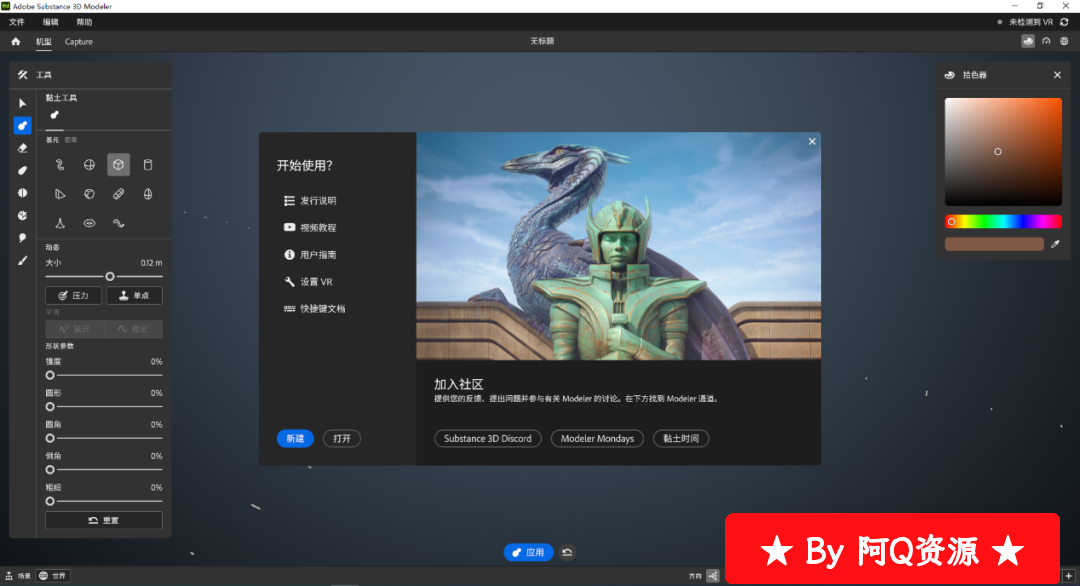Viewport: 1080px width, 586px height.
Task: Reset shape parameters with 重置
Action: click(104, 520)
